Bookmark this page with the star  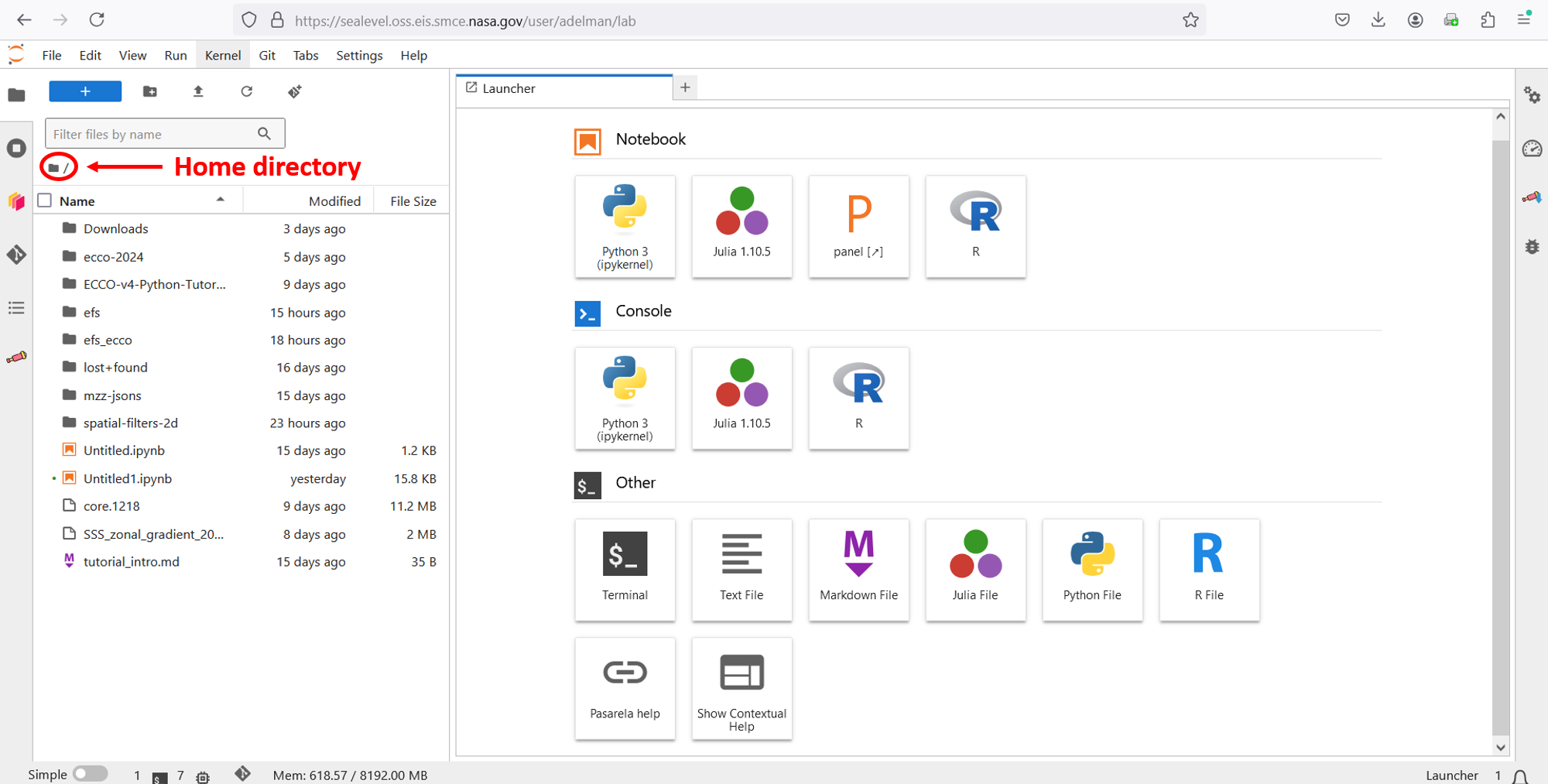point(1190,20)
